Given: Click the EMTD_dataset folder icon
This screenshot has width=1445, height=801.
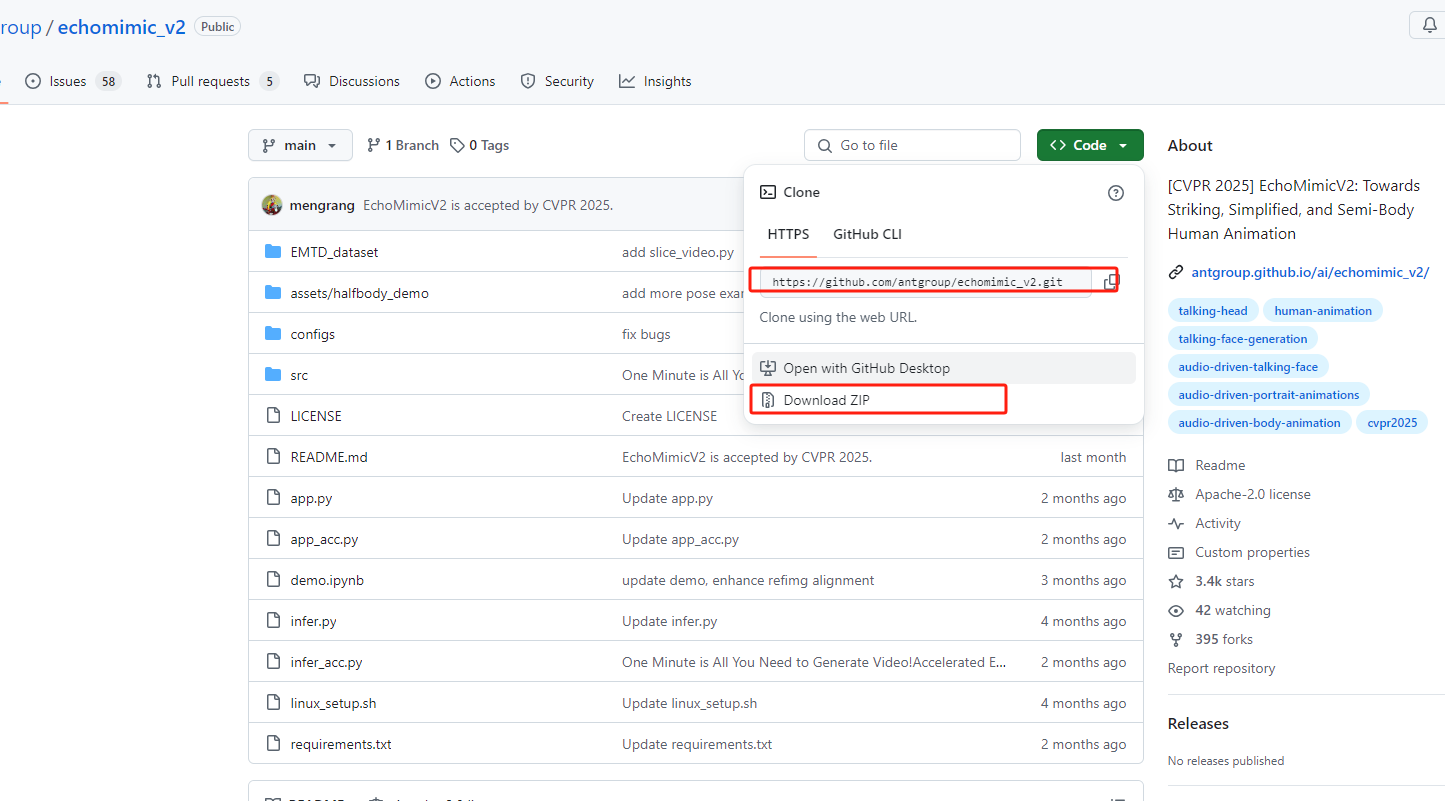Looking at the screenshot, I should point(273,252).
